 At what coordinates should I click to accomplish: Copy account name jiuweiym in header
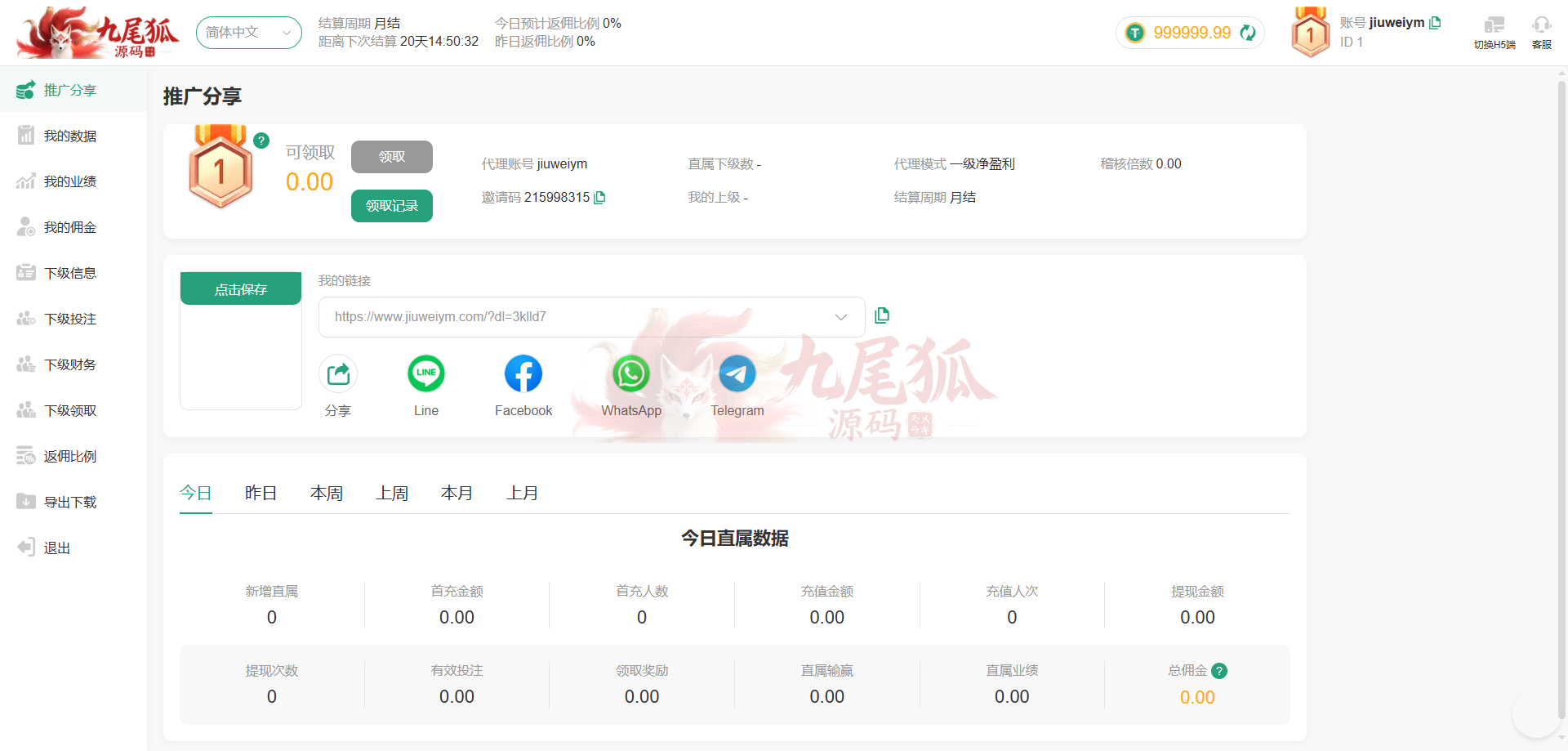(1435, 23)
